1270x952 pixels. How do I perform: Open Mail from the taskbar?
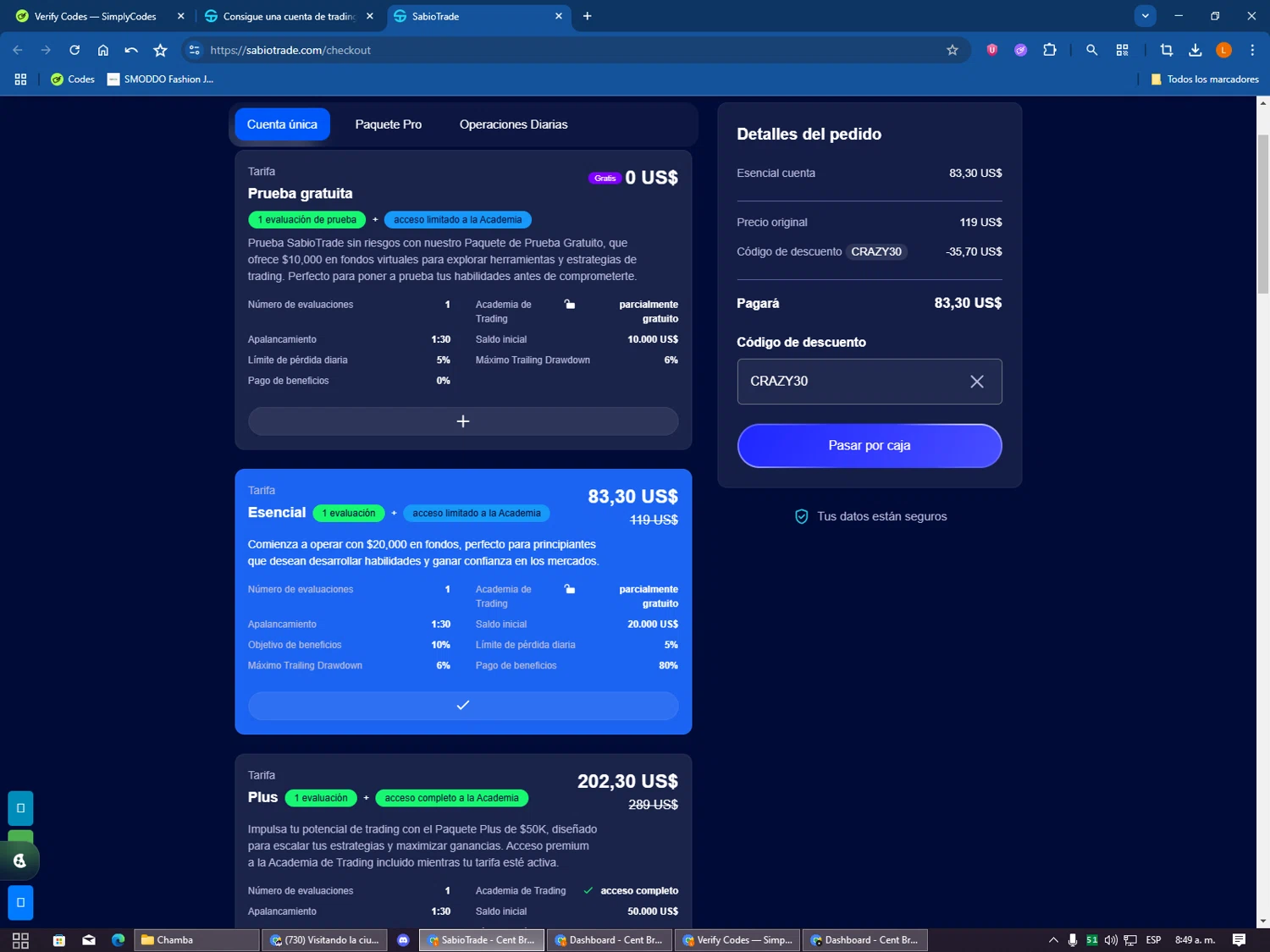(89, 940)
